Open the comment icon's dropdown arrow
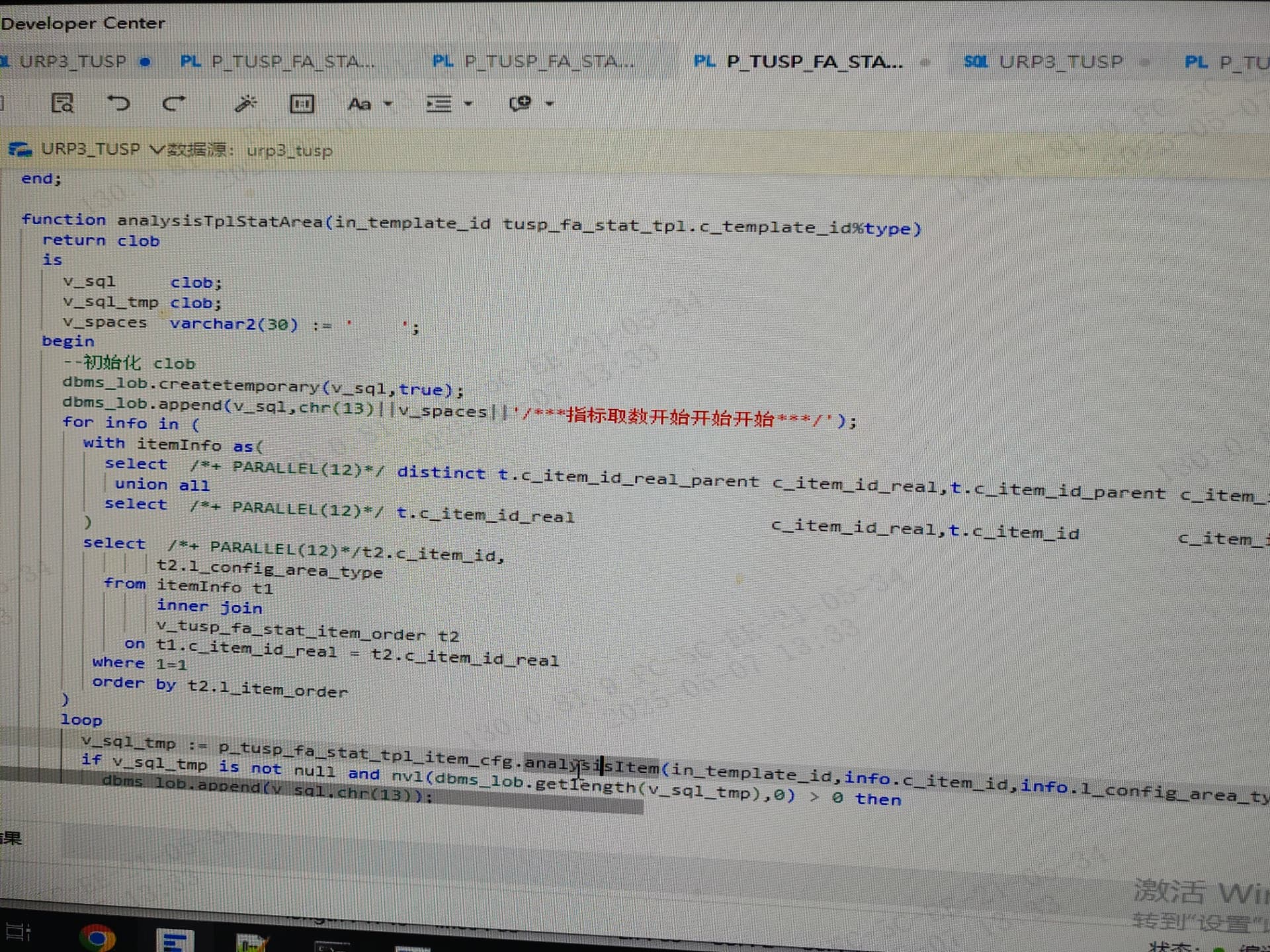Screen dimensions: 1270x952 pos(548,104)
